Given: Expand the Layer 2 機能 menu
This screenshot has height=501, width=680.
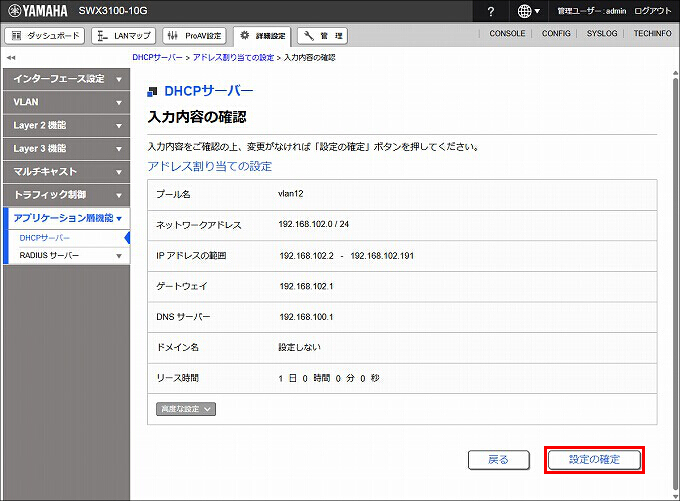Looking at the screenshot, I should [x=66, y=125].
